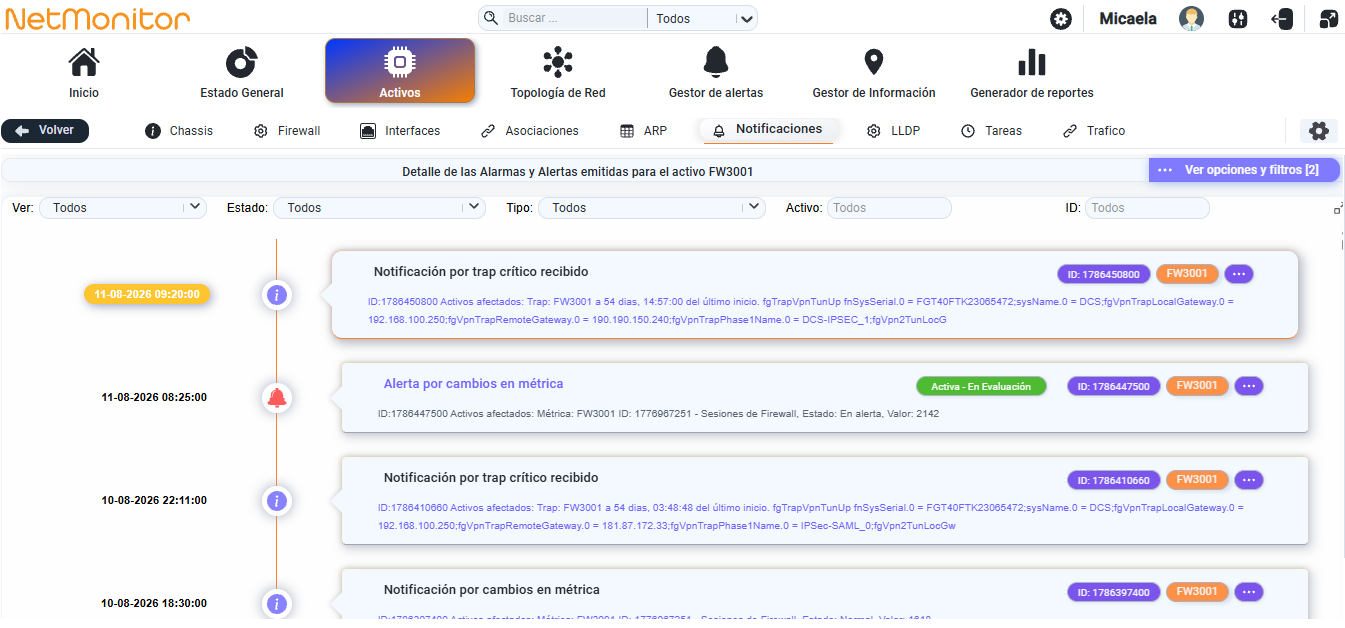Click the Activo filter input field
Image resolution: width=1345 pixels, height=628 pixels.
[889, 208]
